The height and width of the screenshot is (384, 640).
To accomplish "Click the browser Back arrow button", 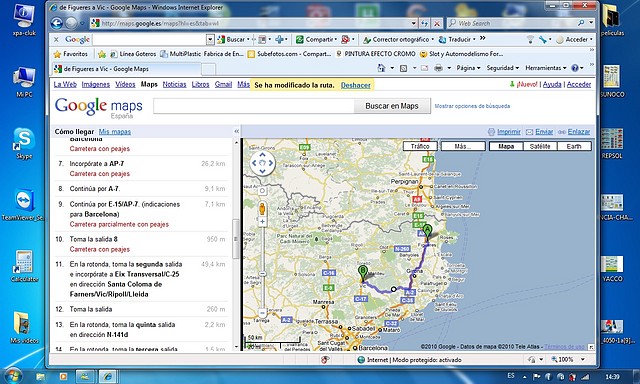I will tap(57, 23).
